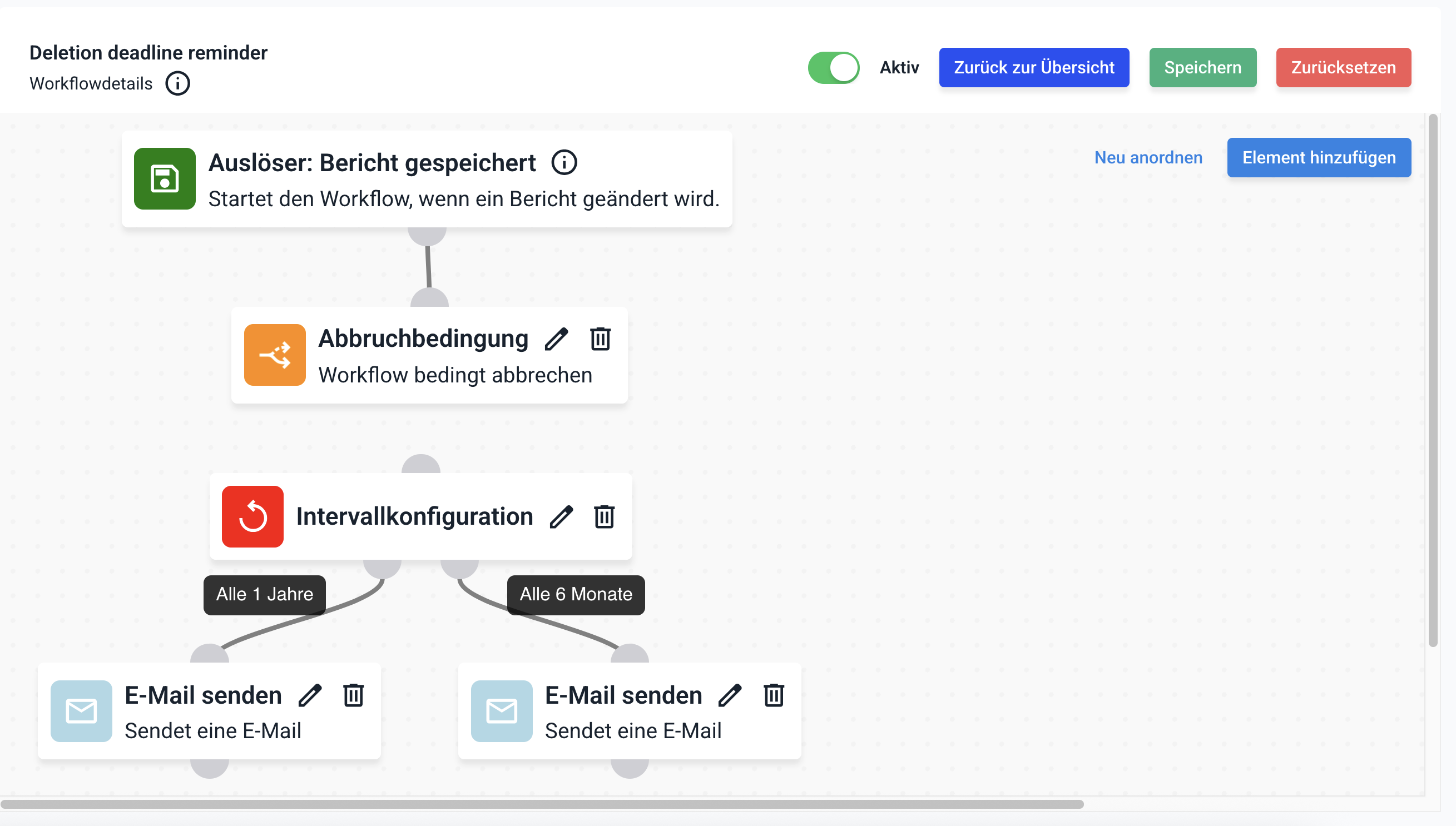Delete the Intervallkonfiguration node via trash icon
This screenshot has height=826, width=1456.
coord(605,517)
